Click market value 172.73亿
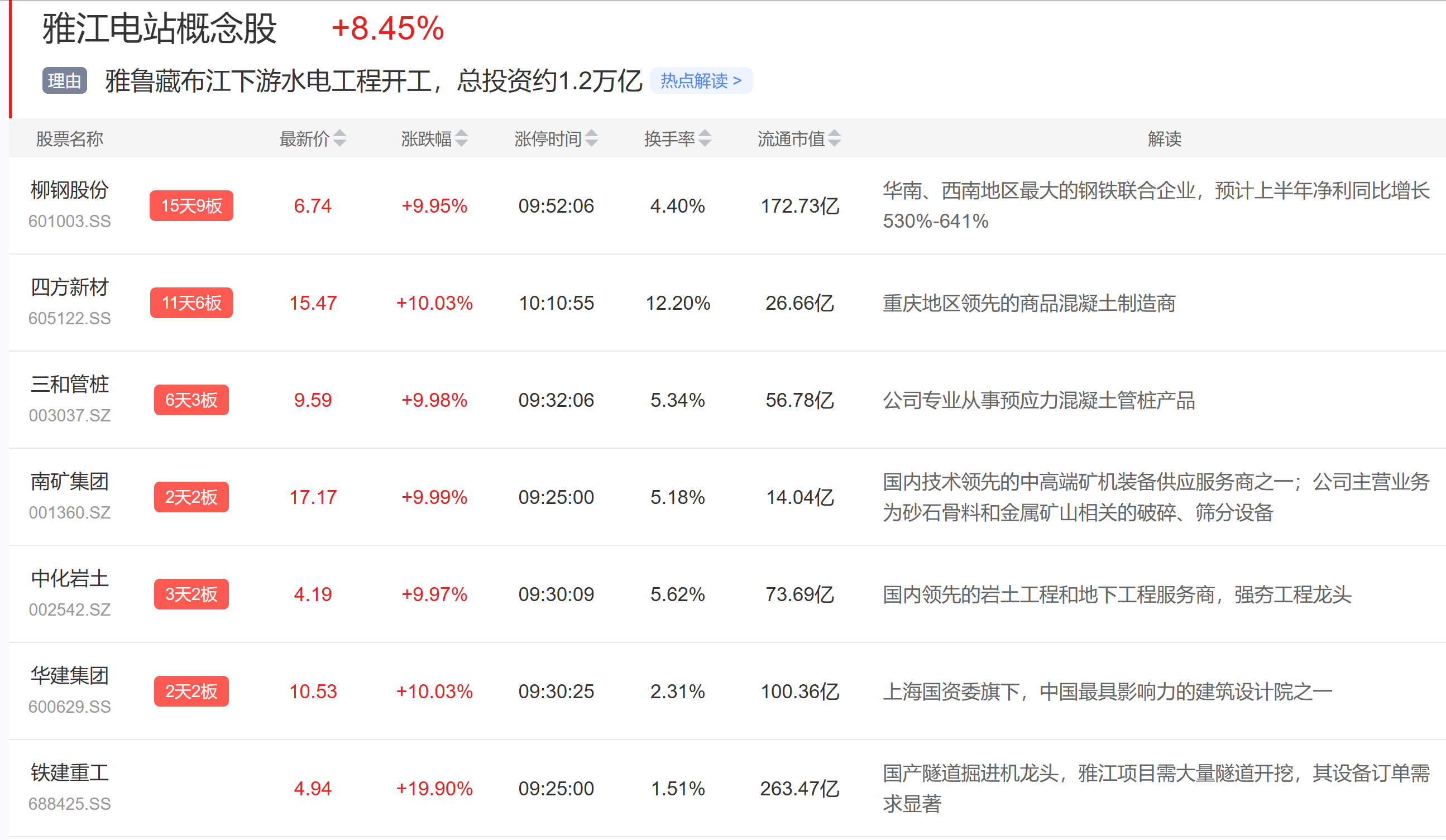Image resolution: width=1446 pixels, height=840 pixels. 799,205
